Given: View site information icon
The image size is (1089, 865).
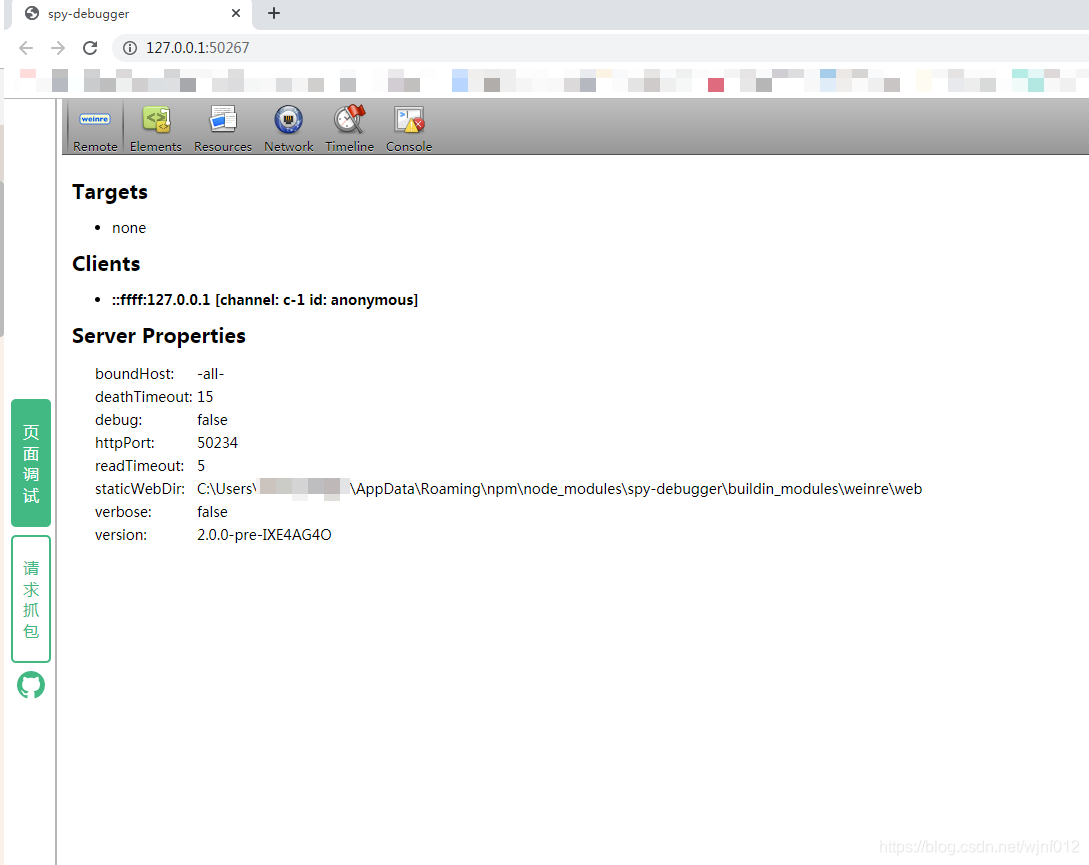Looking at the screenshot, I should (130, 48).
